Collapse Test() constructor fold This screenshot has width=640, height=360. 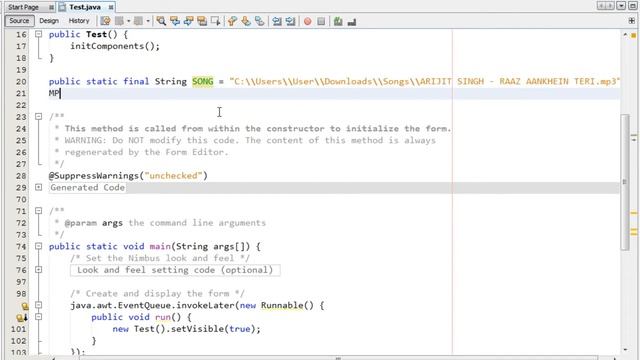tap(38, 34)
